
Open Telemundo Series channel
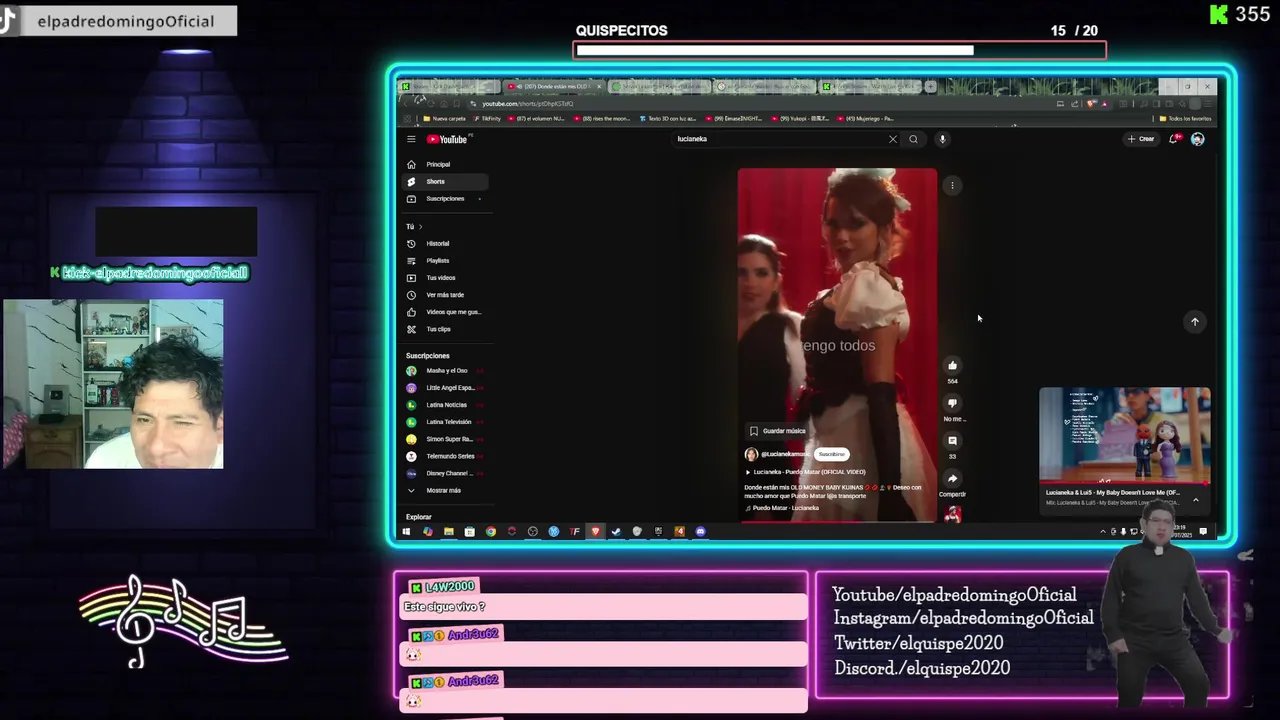tap(447, 456)
